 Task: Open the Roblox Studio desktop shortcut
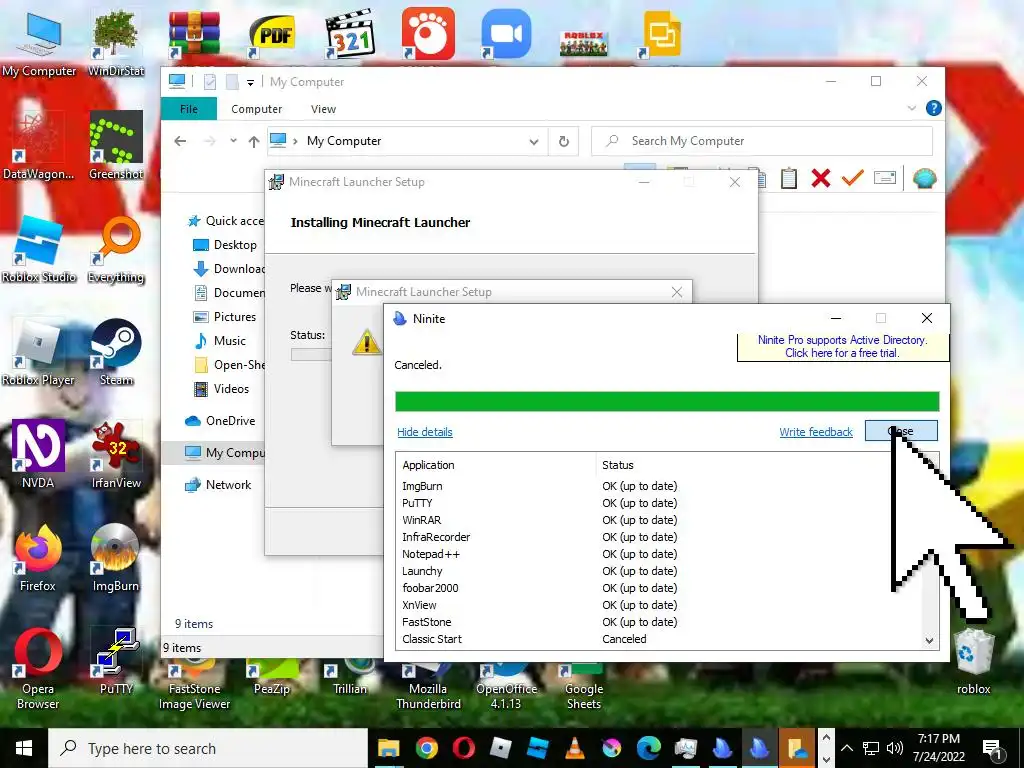[x=39, y=249]
